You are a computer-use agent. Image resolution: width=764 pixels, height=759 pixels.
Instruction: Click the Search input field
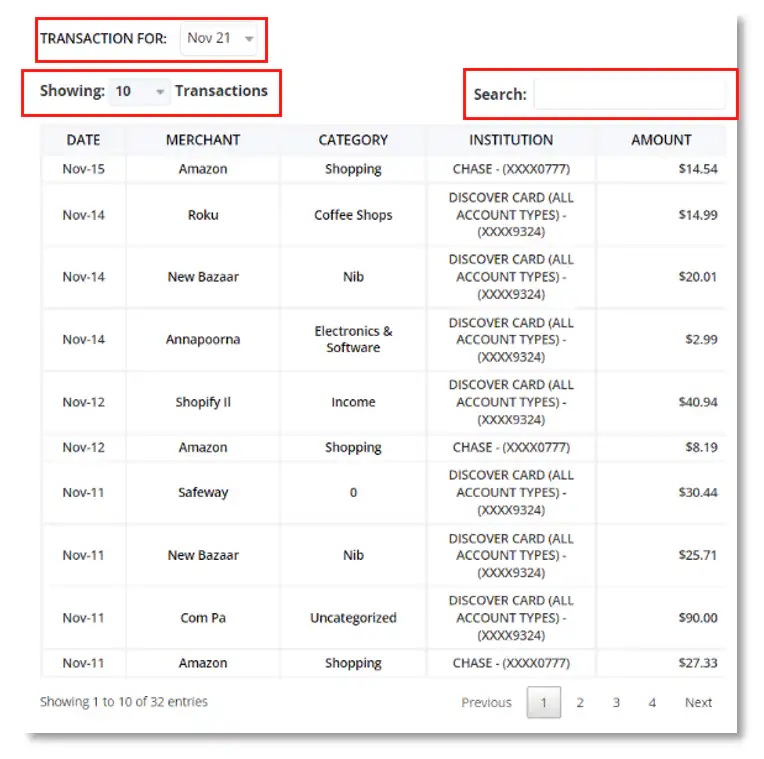(x=629, y=95)
